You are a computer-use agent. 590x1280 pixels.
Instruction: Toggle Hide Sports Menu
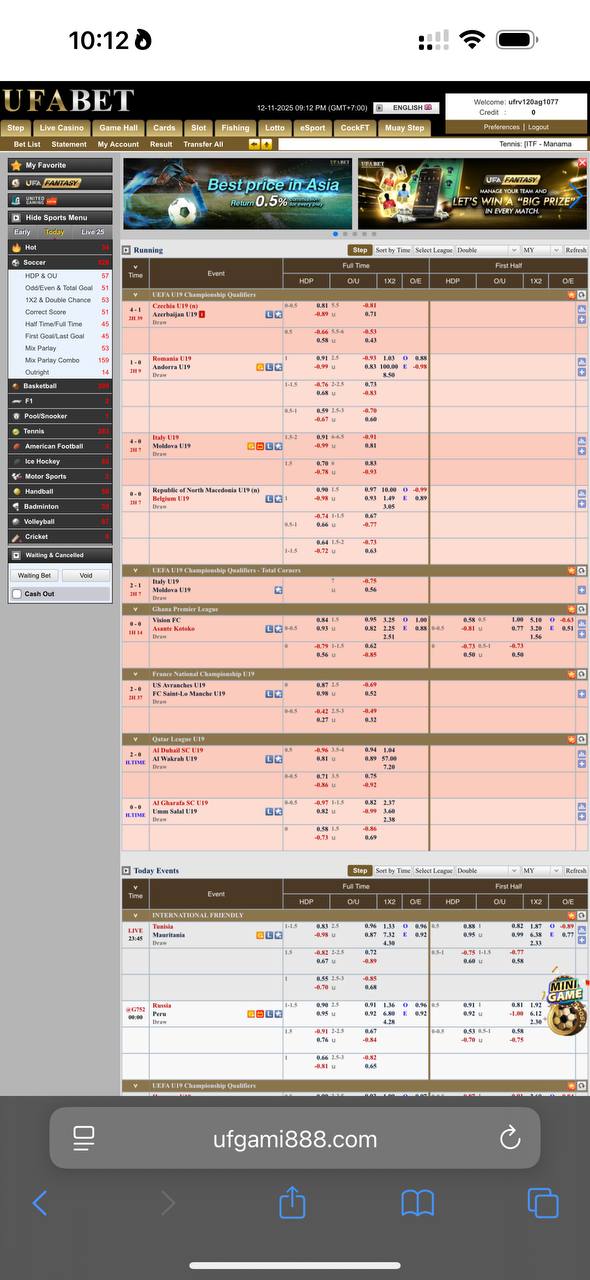coord(60,217)
